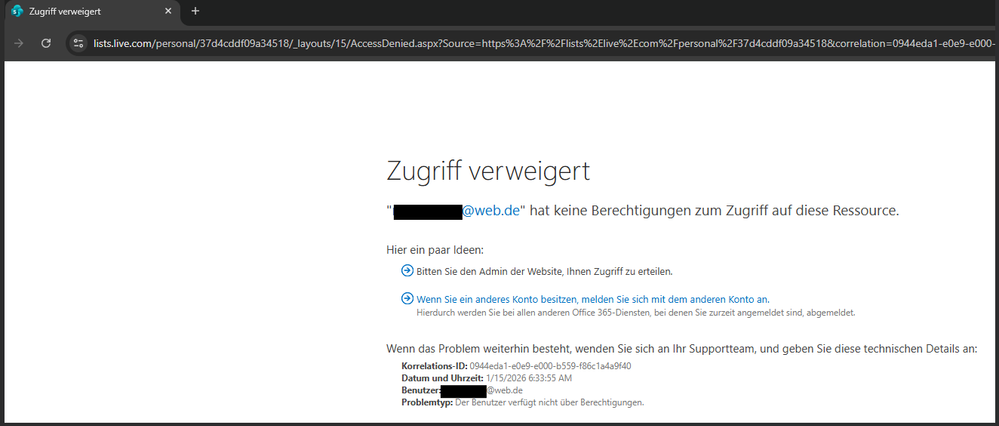Click the lists.live.com address bar URL
The image size is (999, 426).
click(545, 43)
